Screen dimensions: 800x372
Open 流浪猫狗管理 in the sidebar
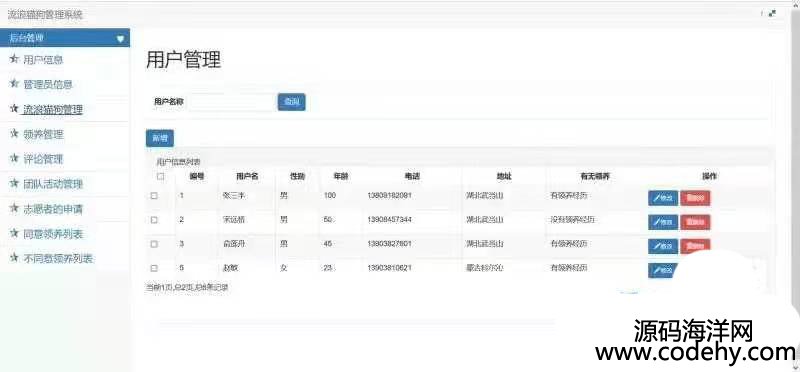(x=53, y=109)
